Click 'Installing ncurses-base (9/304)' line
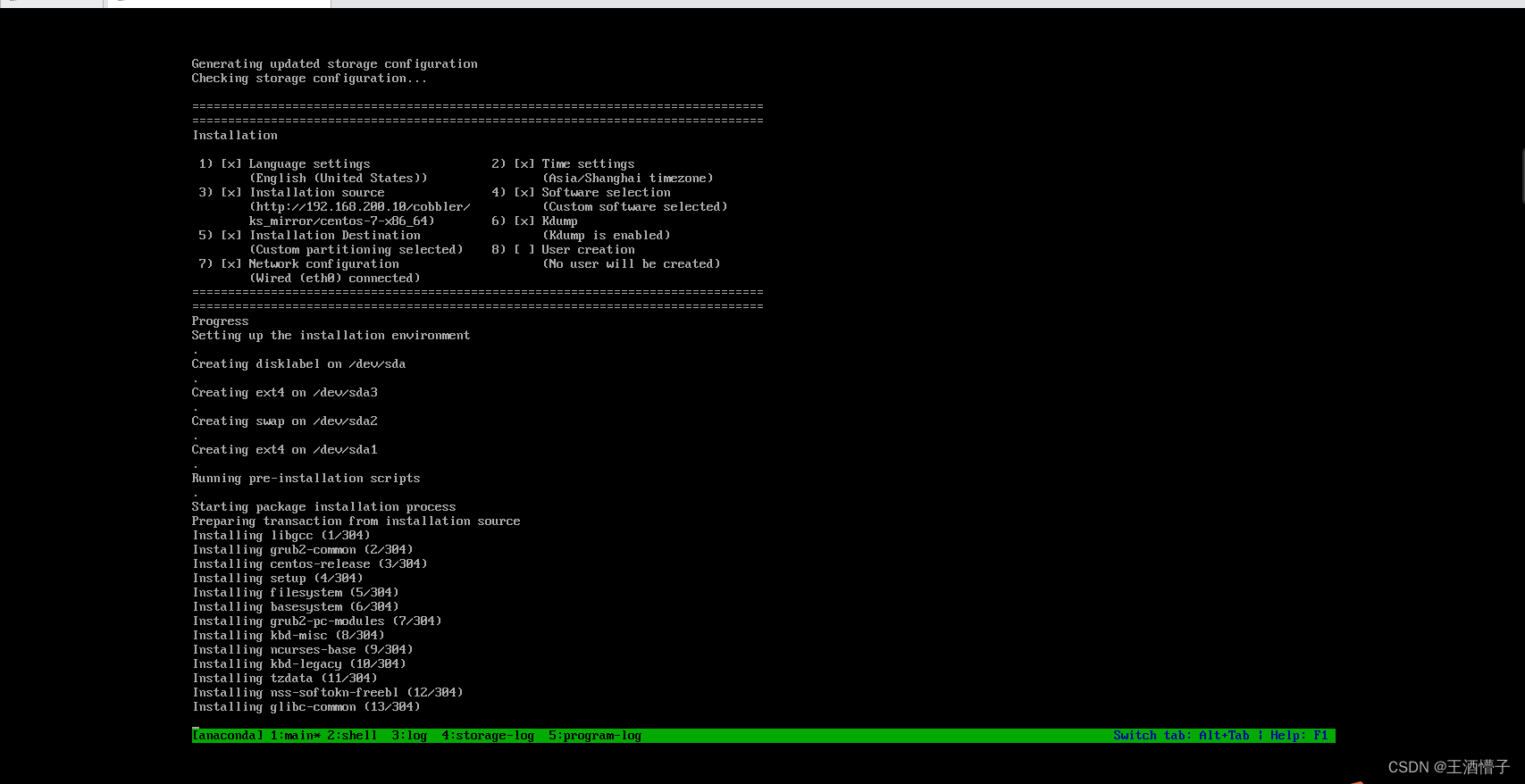 point(303,650)
